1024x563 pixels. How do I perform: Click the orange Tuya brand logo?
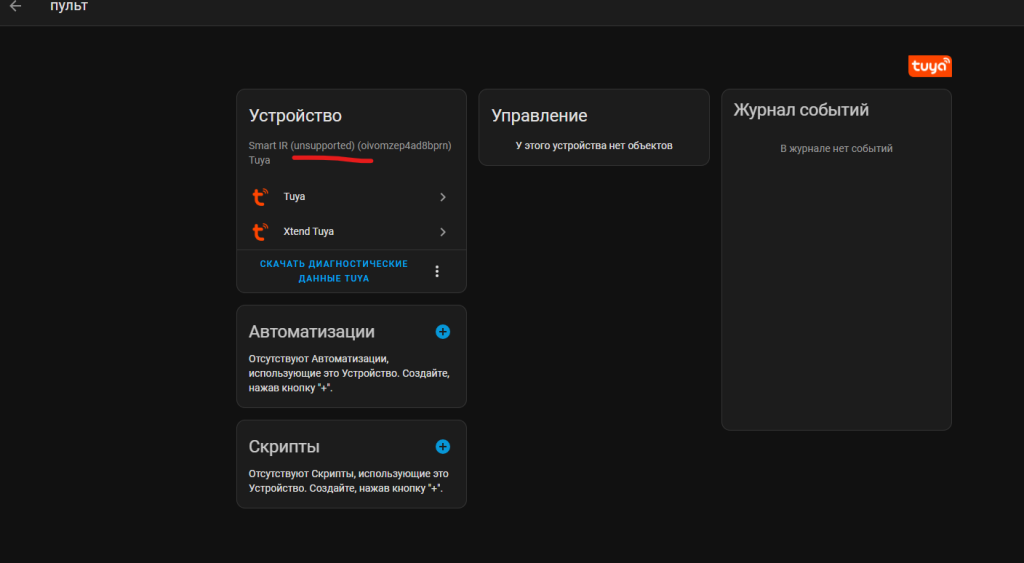[x=930, y=66]
